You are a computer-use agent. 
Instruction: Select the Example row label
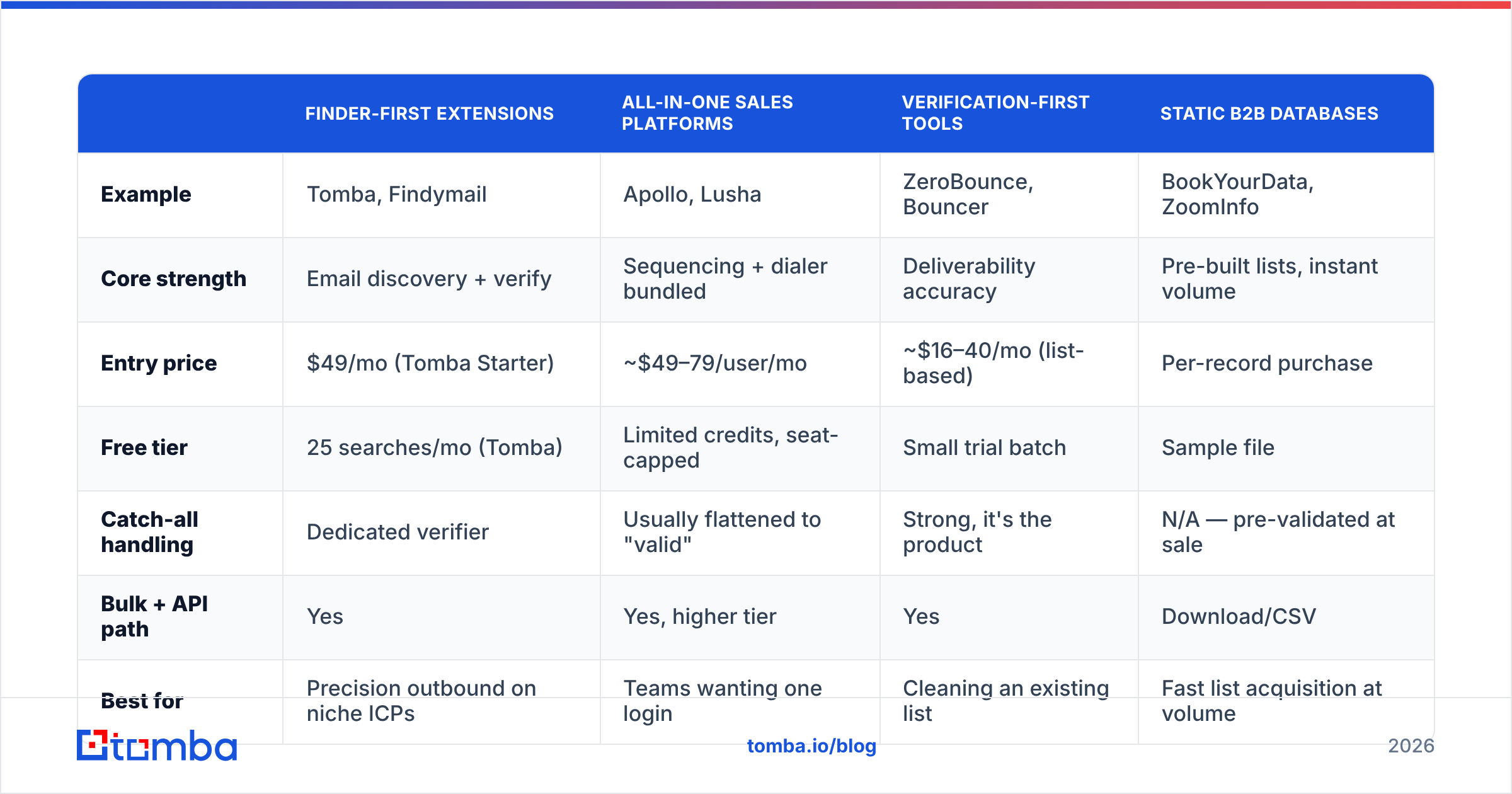point(146,195)
